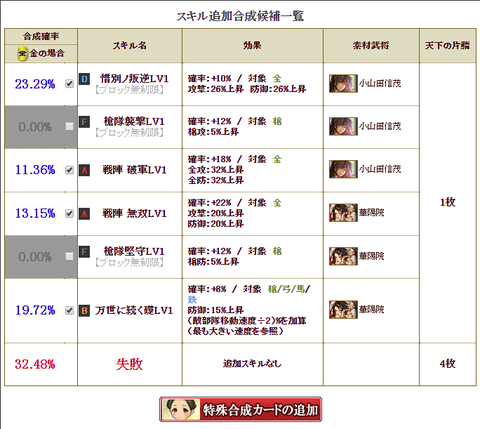
Task: Click 0.00% in the 槍隊堅守LV1 row
Action: pyautogui.click(x=35, y=257)
